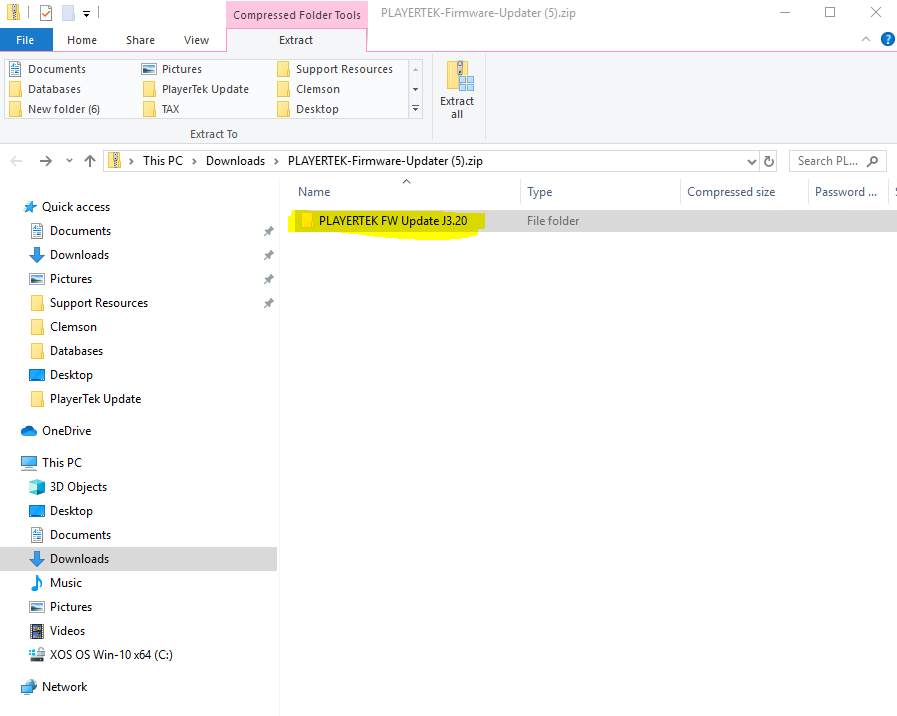
Task: Open recent locations dropdown arrow
Action: (x=69, y=161)
